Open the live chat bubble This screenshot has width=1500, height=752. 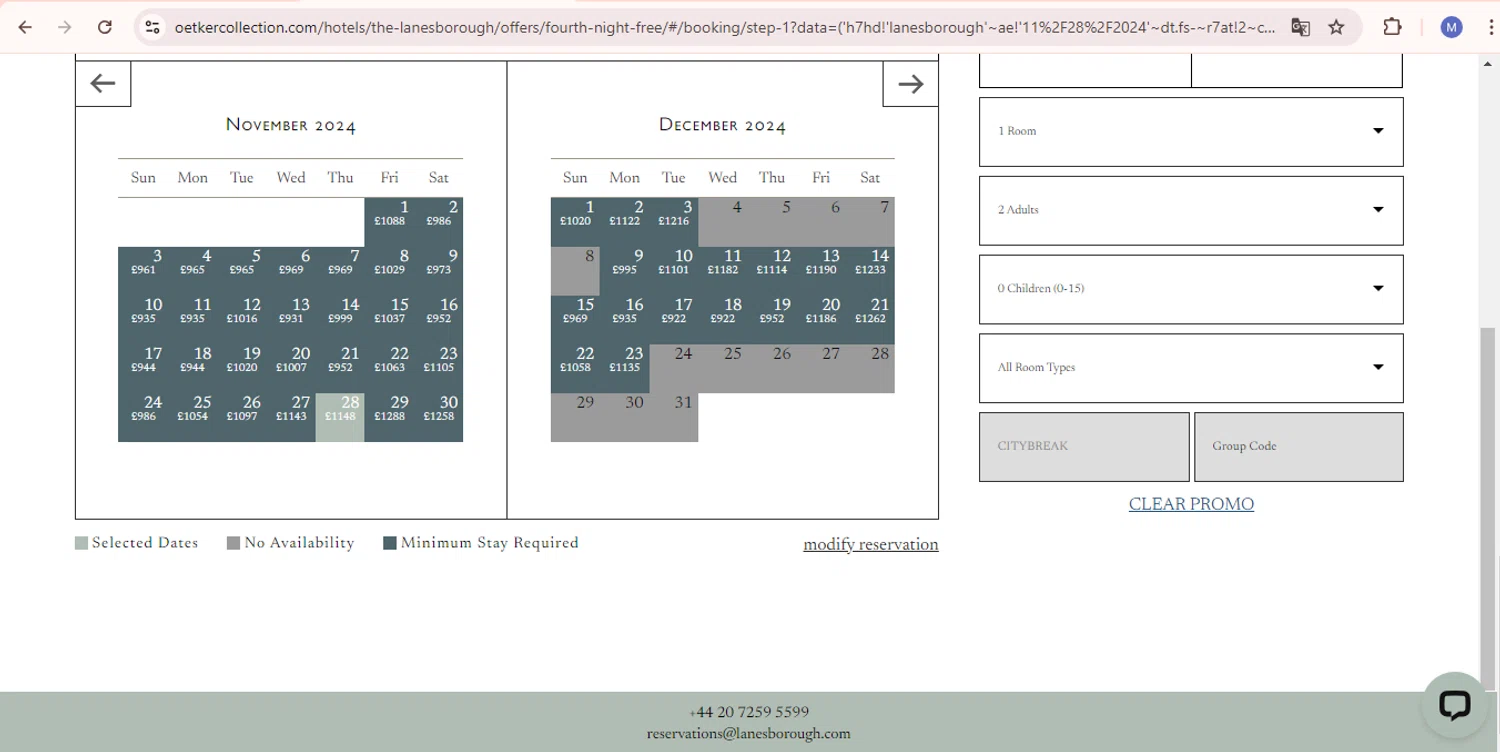pos(1454,704)
